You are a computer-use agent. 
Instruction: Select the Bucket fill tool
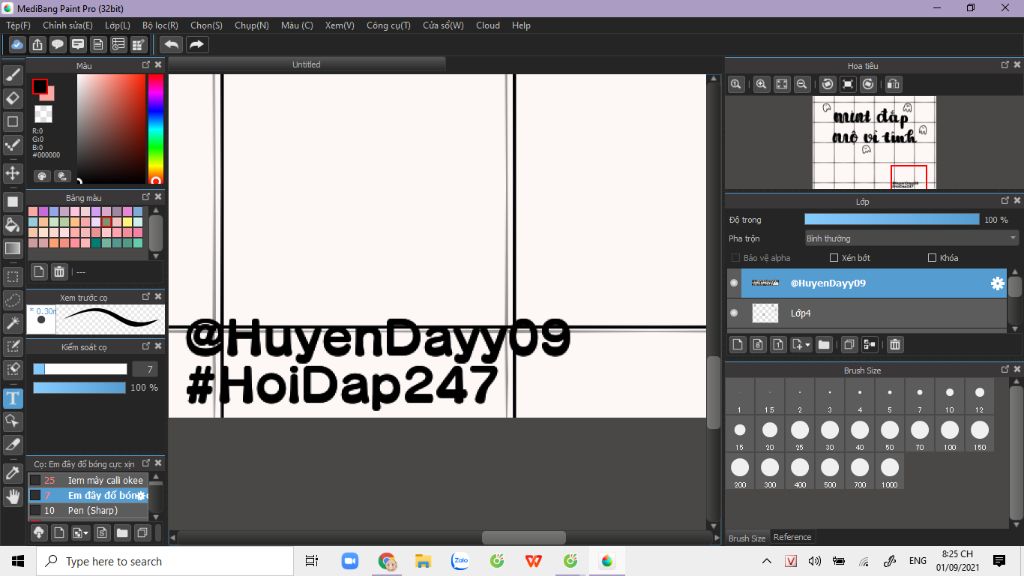tap(13, 225)
